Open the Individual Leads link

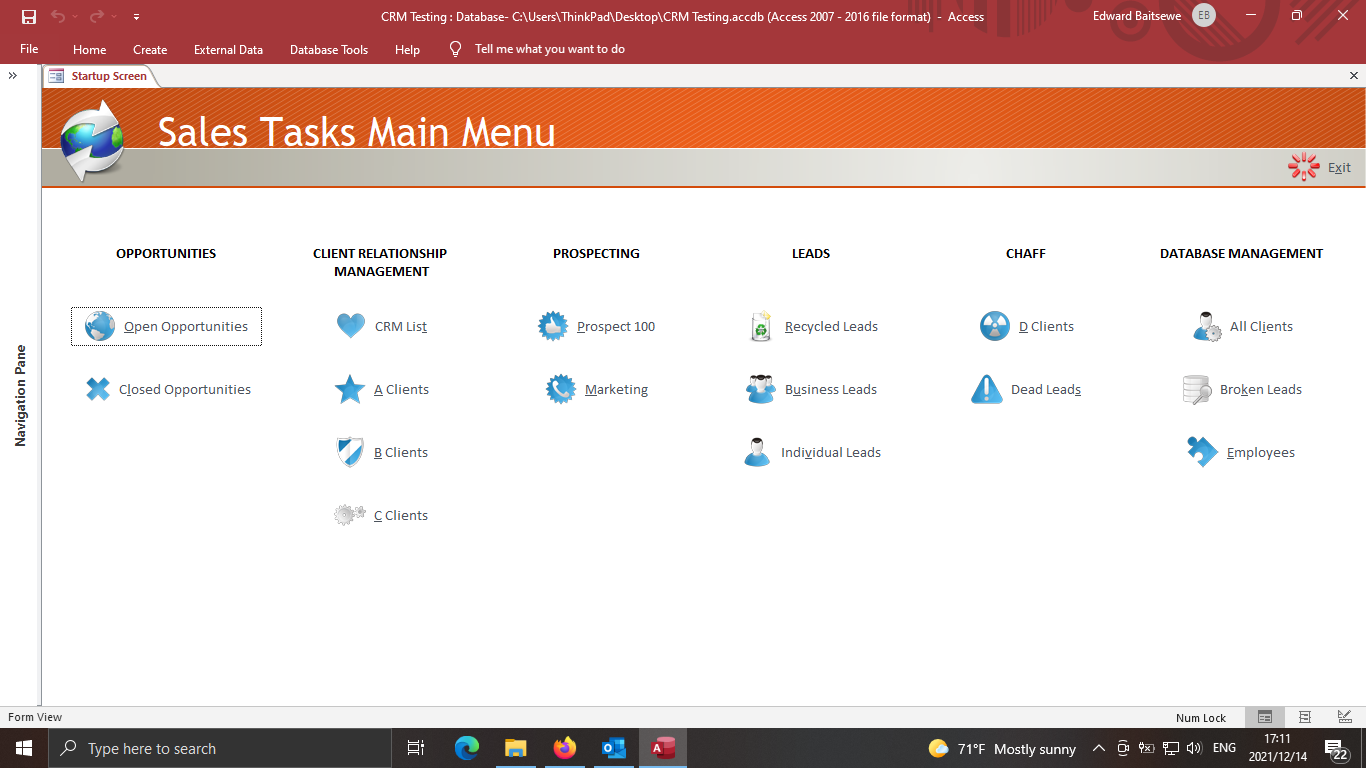pos(831,452)
